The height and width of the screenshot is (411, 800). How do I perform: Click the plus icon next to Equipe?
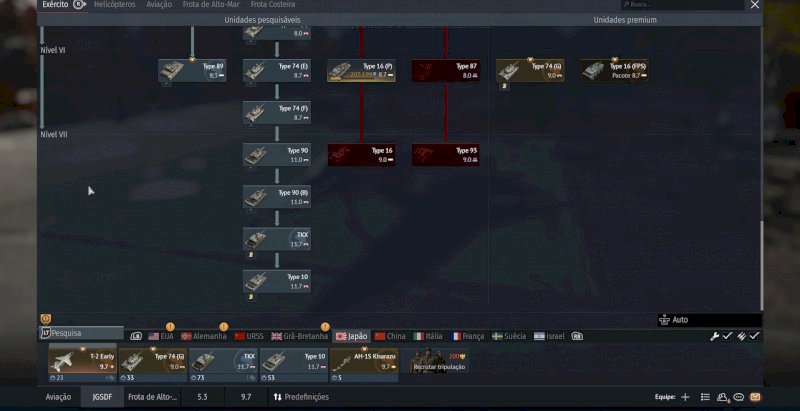point(685,397)
